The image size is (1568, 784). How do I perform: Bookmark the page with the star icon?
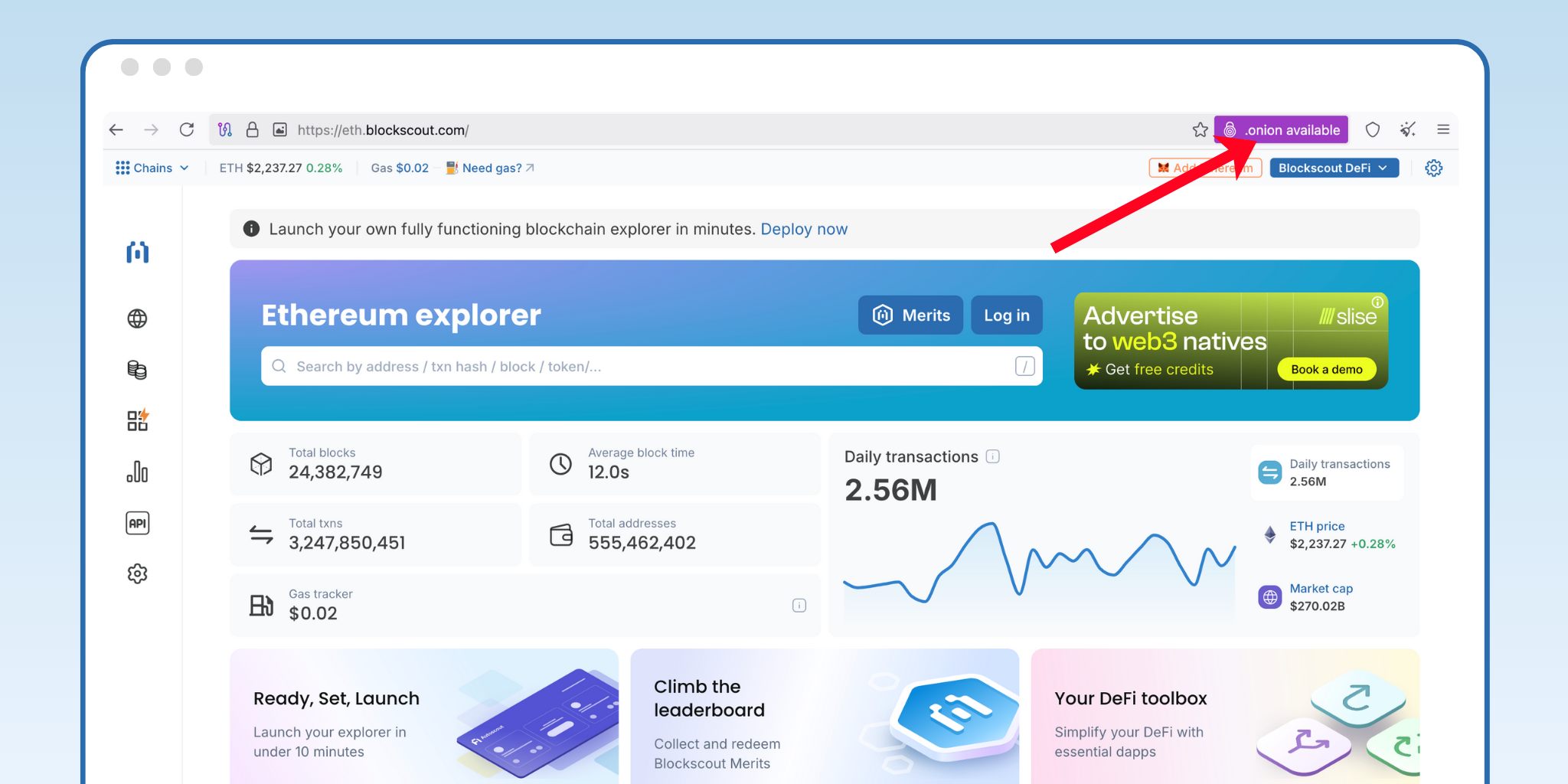1199,129
